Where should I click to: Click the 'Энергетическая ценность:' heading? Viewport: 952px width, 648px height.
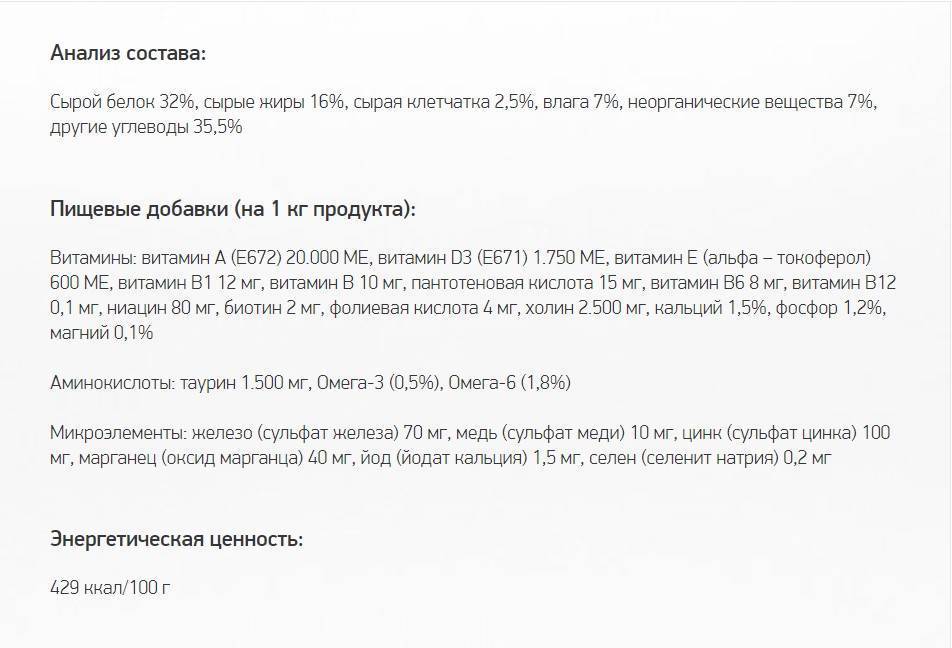point(177,539)
